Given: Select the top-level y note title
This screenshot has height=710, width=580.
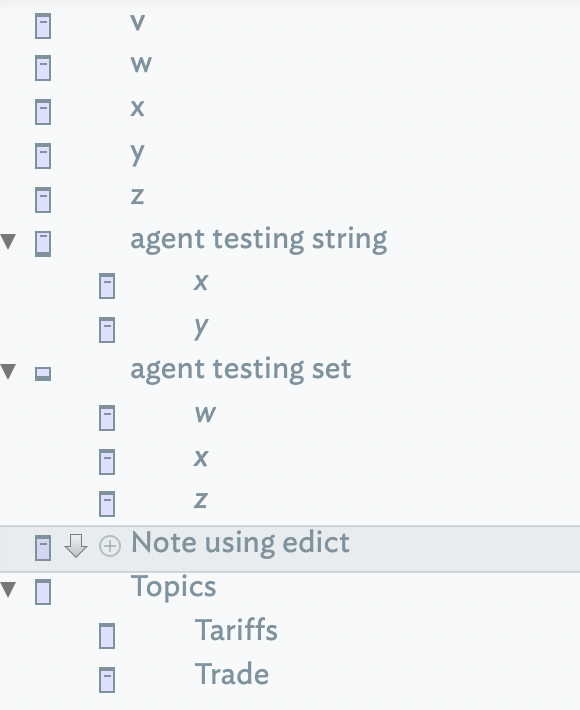Looking at the screenshot, I should click(138, 154).
